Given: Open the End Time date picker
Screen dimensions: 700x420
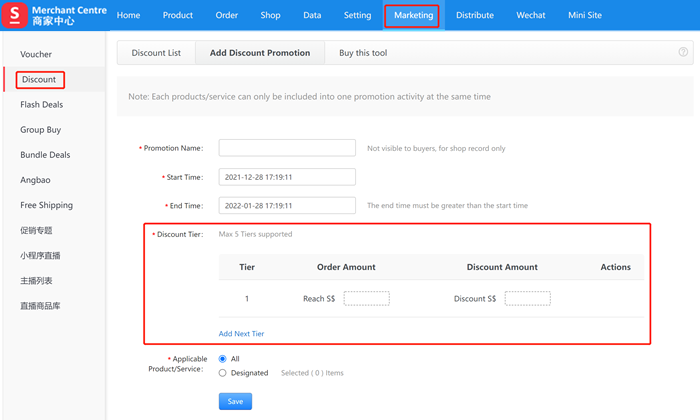Looking at the screenshot, I should point(287,205).
